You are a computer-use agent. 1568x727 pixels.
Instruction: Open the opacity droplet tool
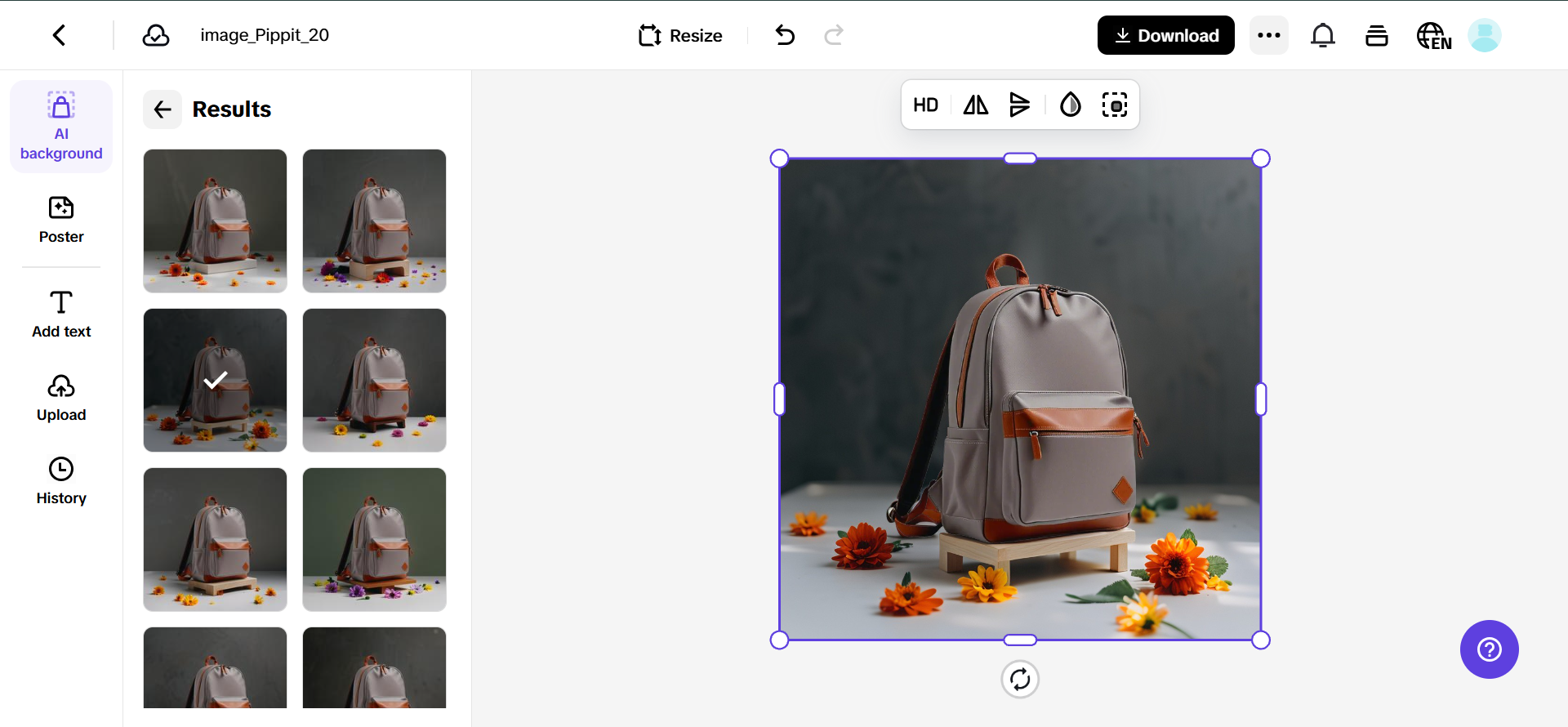(1071, 105)
